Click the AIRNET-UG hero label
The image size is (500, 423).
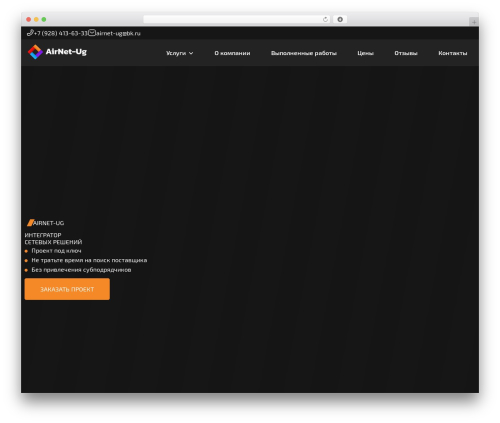point(49,223)
